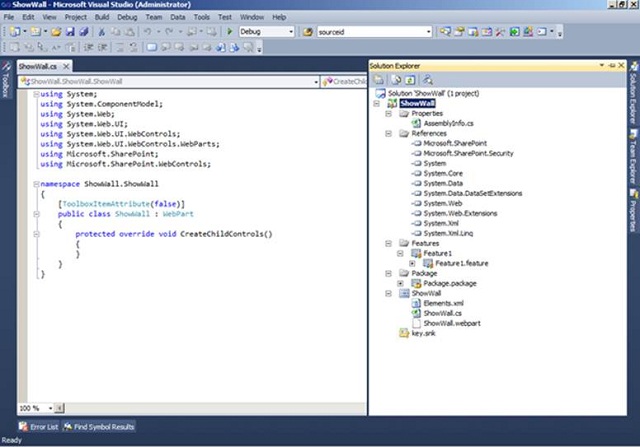Viewport: 640px width, 447px height.
Task: Open the sourceid find combo dropdown
Action: (429, 32)
